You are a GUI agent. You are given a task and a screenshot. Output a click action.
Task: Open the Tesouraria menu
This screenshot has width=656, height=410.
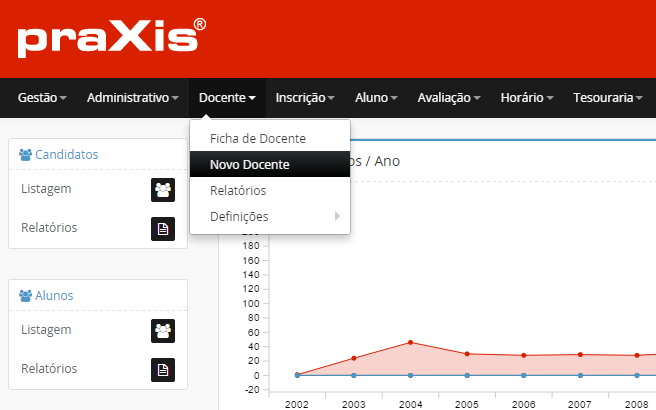(609, 98)
